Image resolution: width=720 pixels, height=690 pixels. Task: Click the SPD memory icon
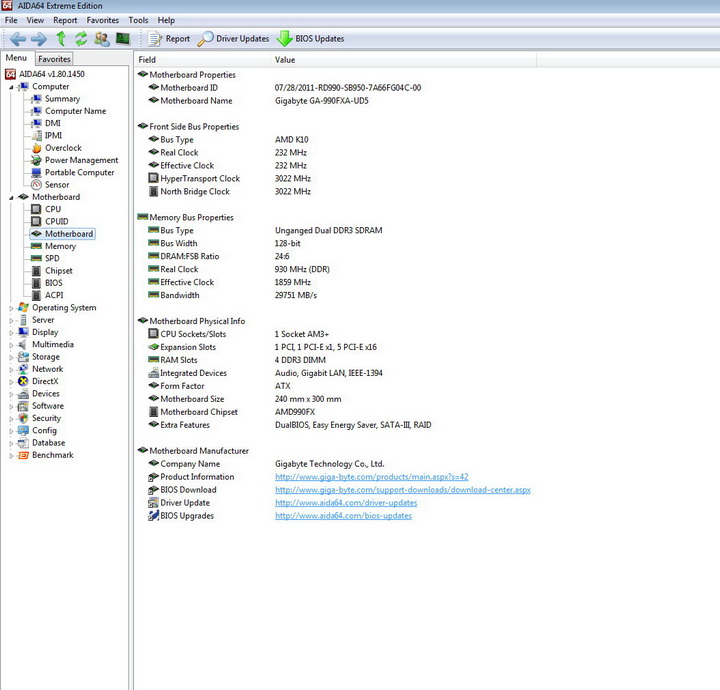36,258
